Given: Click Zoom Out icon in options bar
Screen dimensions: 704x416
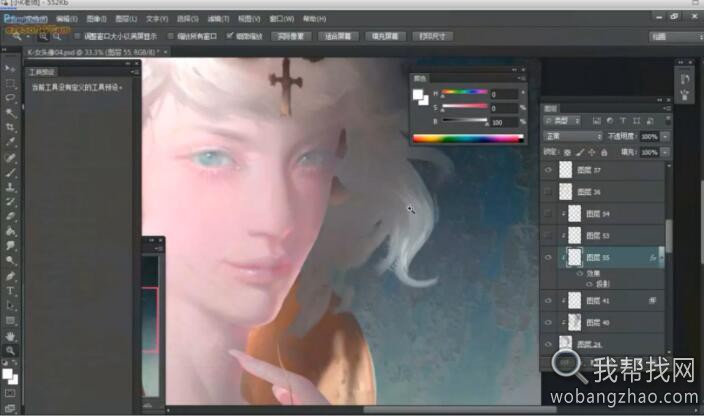Looking at the screenshot, I should click(57, 36).
